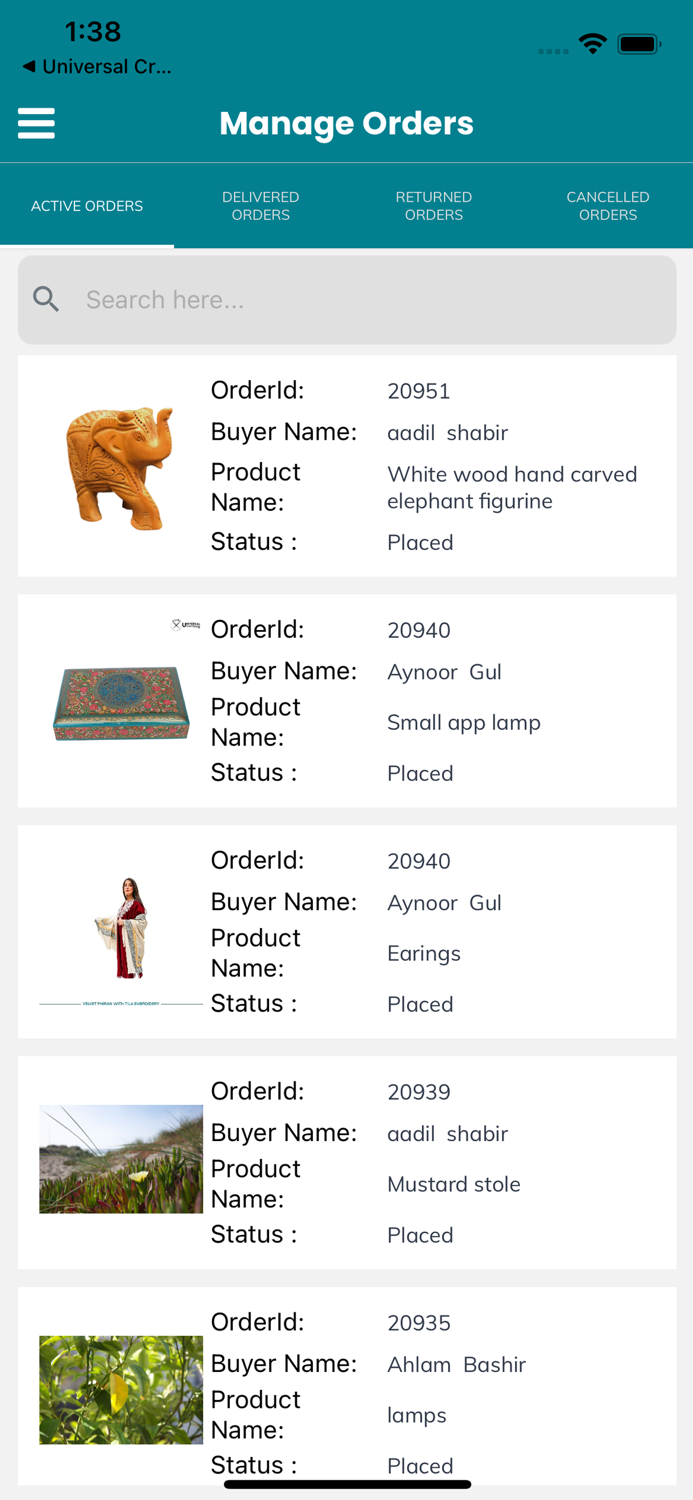Click the search magnifier icon
Screen dimensions: 693x1500
click(46, 299)
